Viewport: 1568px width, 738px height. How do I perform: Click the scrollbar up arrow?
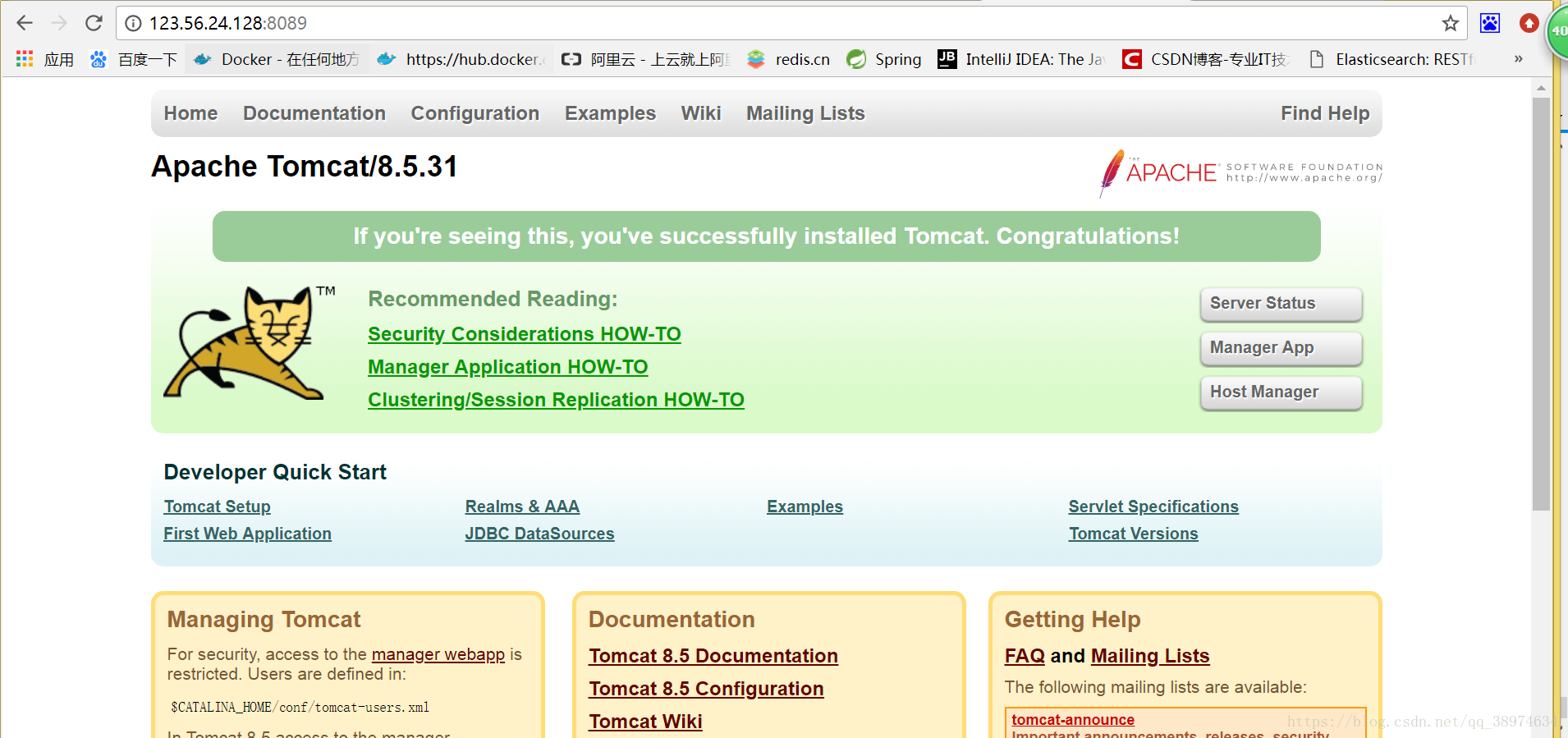tap(1541, 87)
